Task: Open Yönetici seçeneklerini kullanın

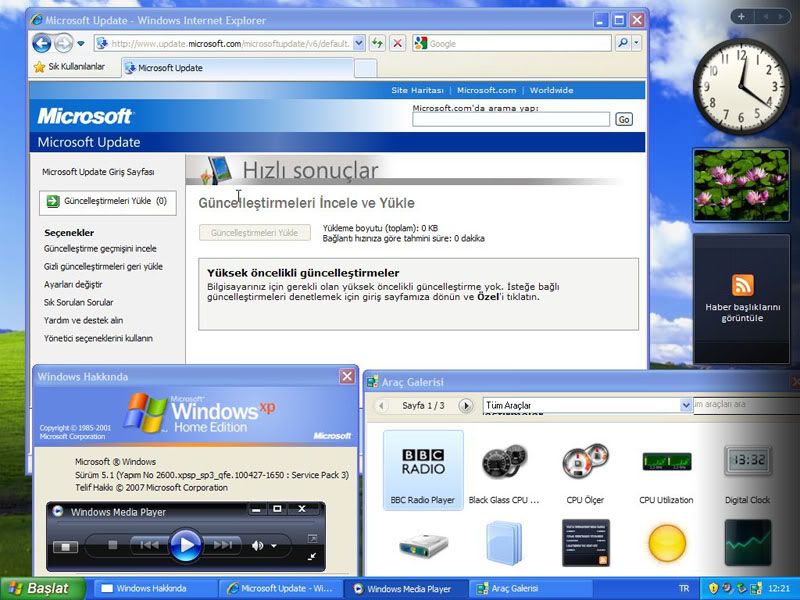Action: tap(98, 338)
